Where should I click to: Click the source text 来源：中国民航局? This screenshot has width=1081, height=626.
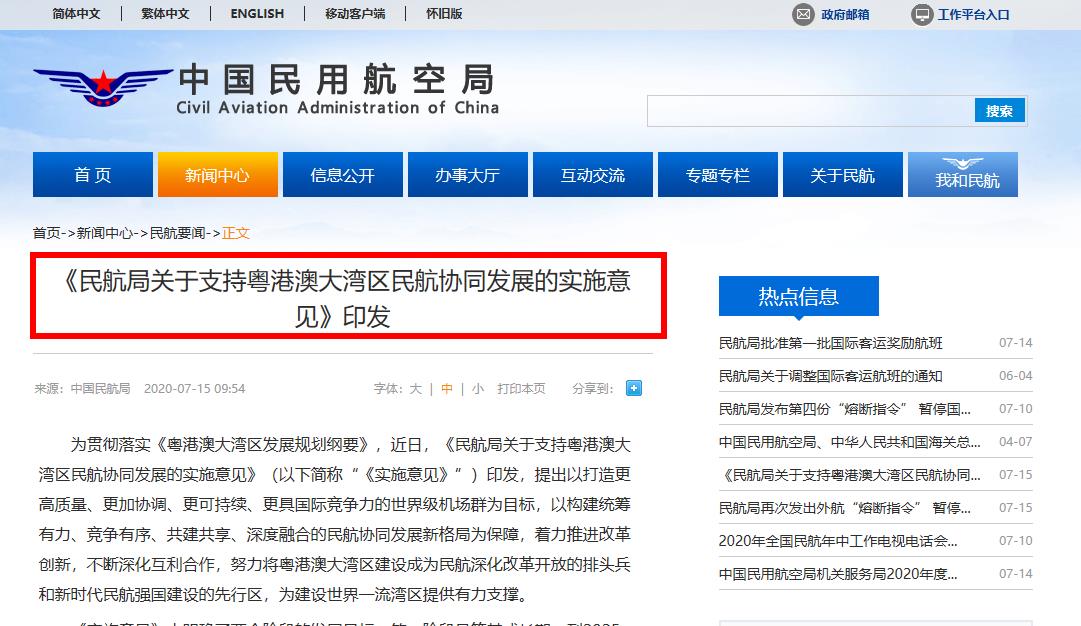82,389
